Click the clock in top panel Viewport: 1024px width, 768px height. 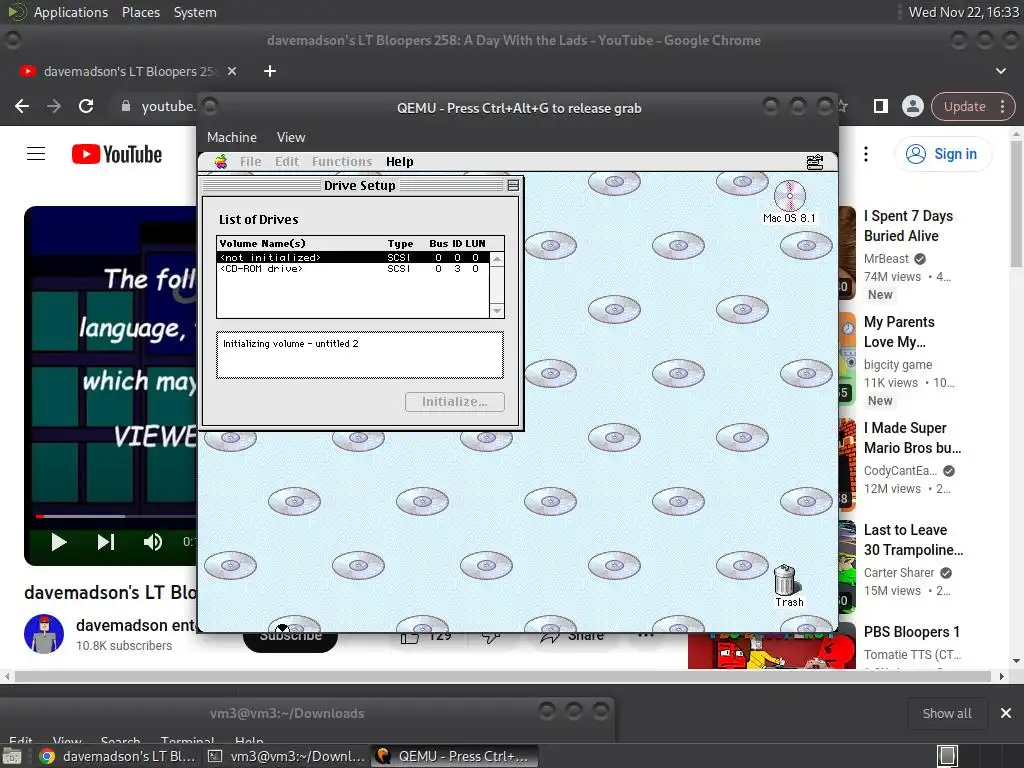coord(963,12)
